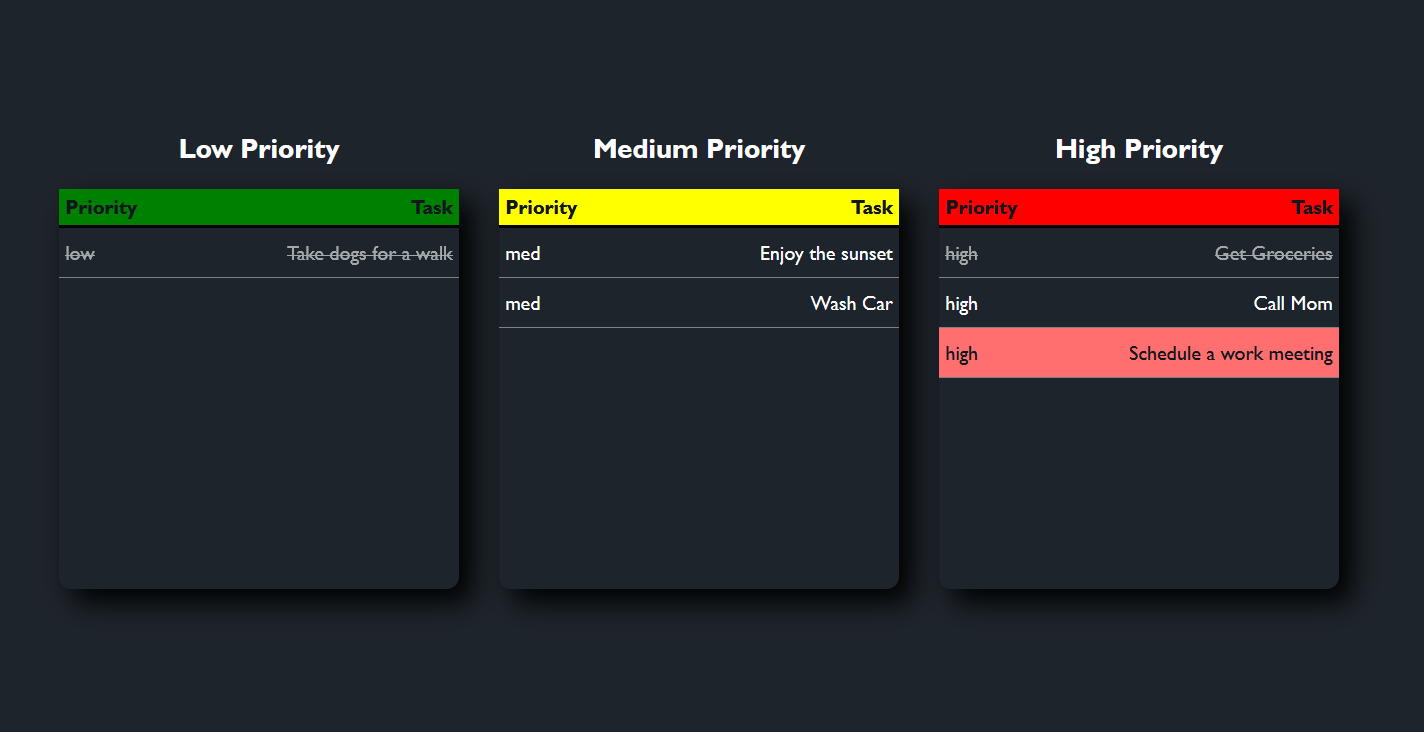Image resolution: width=1424 pixels, height=732 pixels.
Task: Click the 'med' label beside 'Wash Car'
Action: point(523,303)
